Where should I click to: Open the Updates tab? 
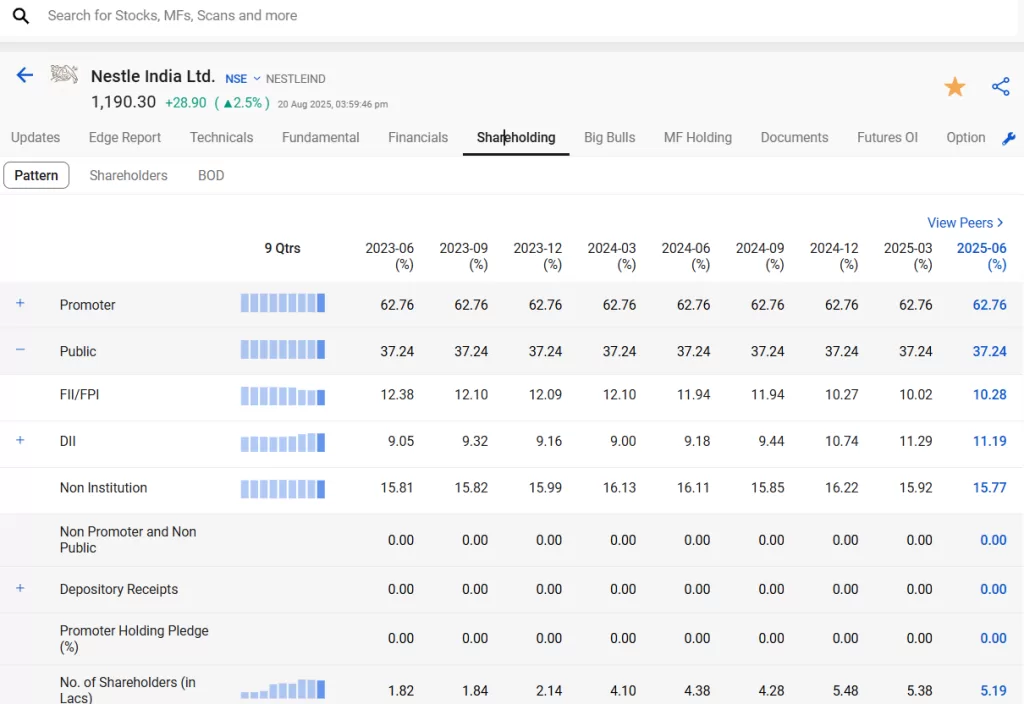click(35, 138)
